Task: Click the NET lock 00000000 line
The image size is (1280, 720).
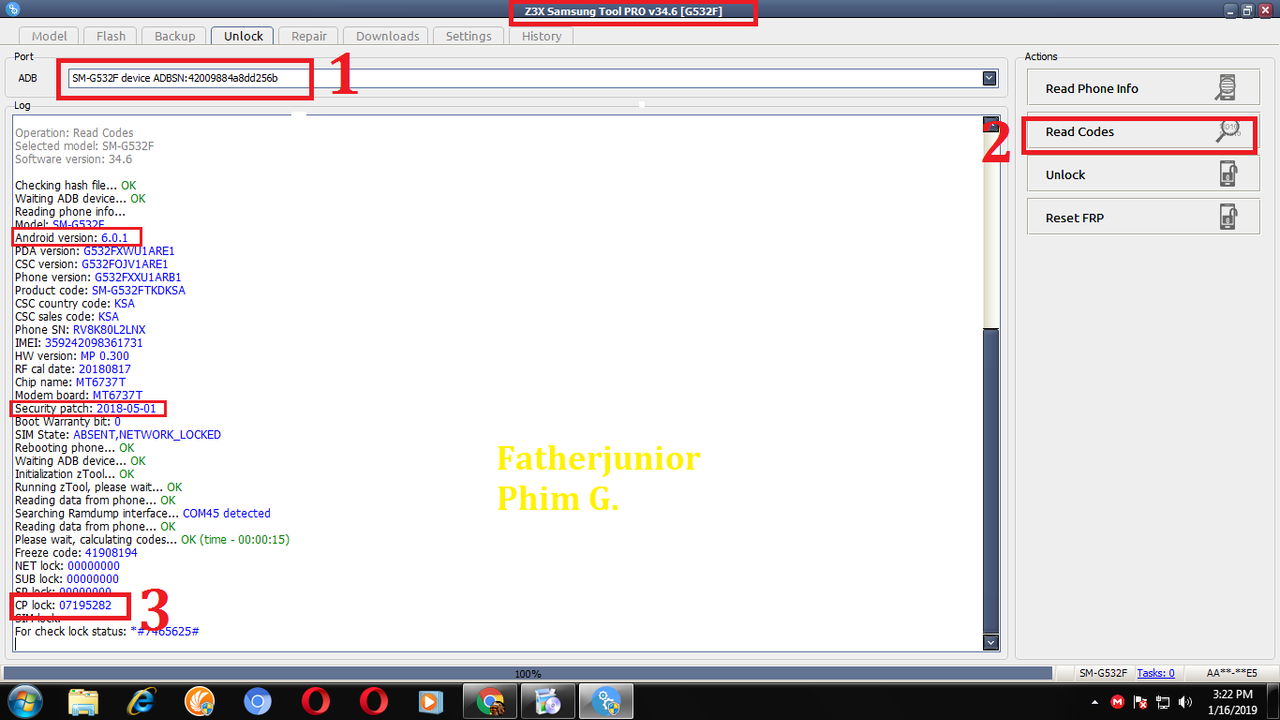Action: 67,566
